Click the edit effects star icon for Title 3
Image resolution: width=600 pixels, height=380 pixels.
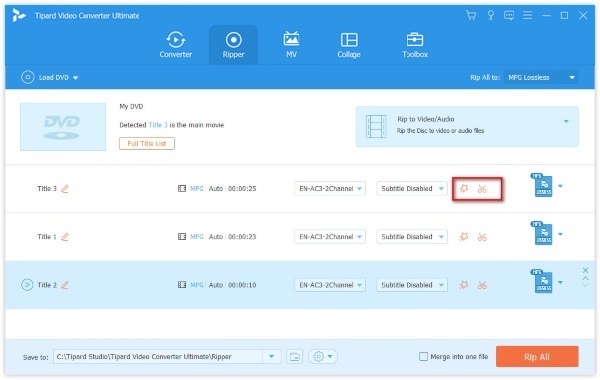[464, 188]
